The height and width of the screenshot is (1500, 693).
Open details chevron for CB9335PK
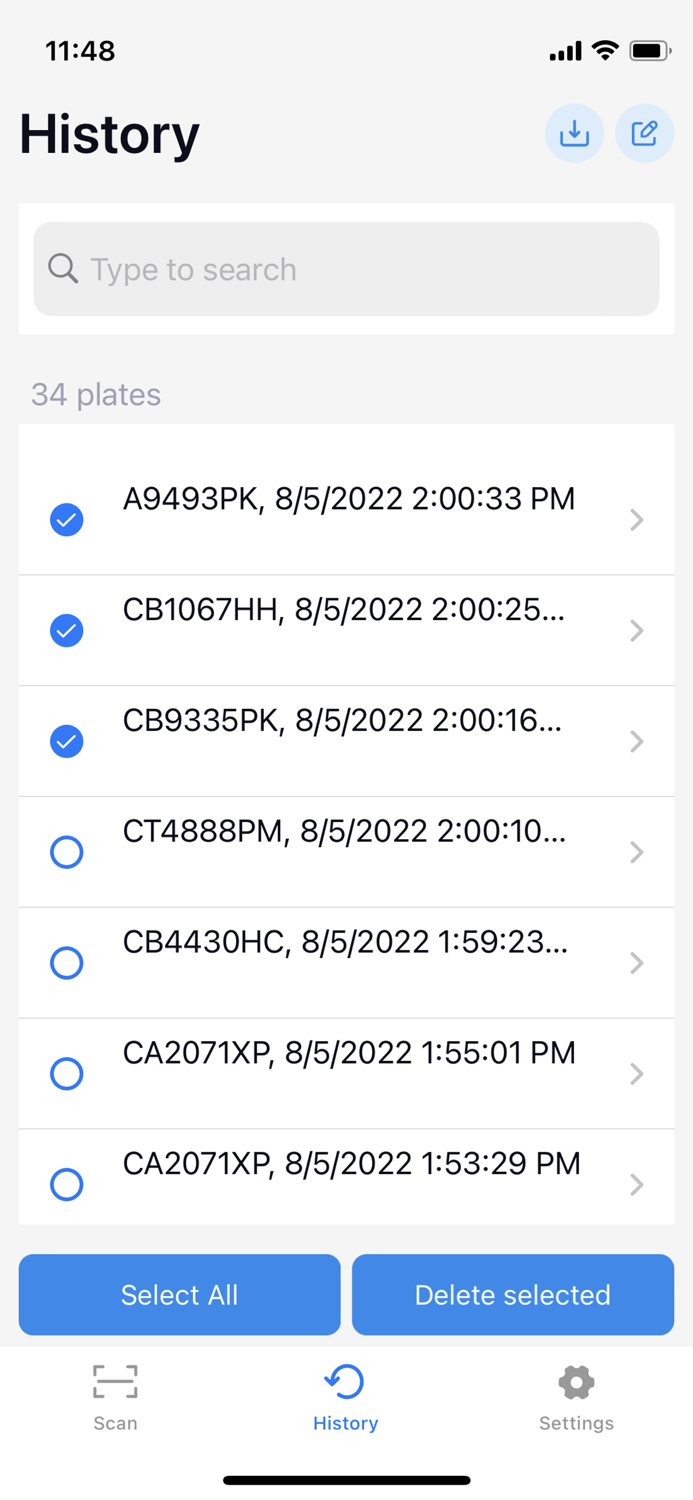point(637,741)
